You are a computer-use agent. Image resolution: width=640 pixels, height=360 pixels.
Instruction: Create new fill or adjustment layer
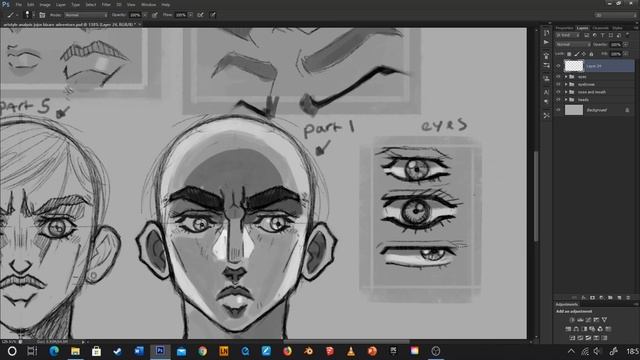pos(601,298)
